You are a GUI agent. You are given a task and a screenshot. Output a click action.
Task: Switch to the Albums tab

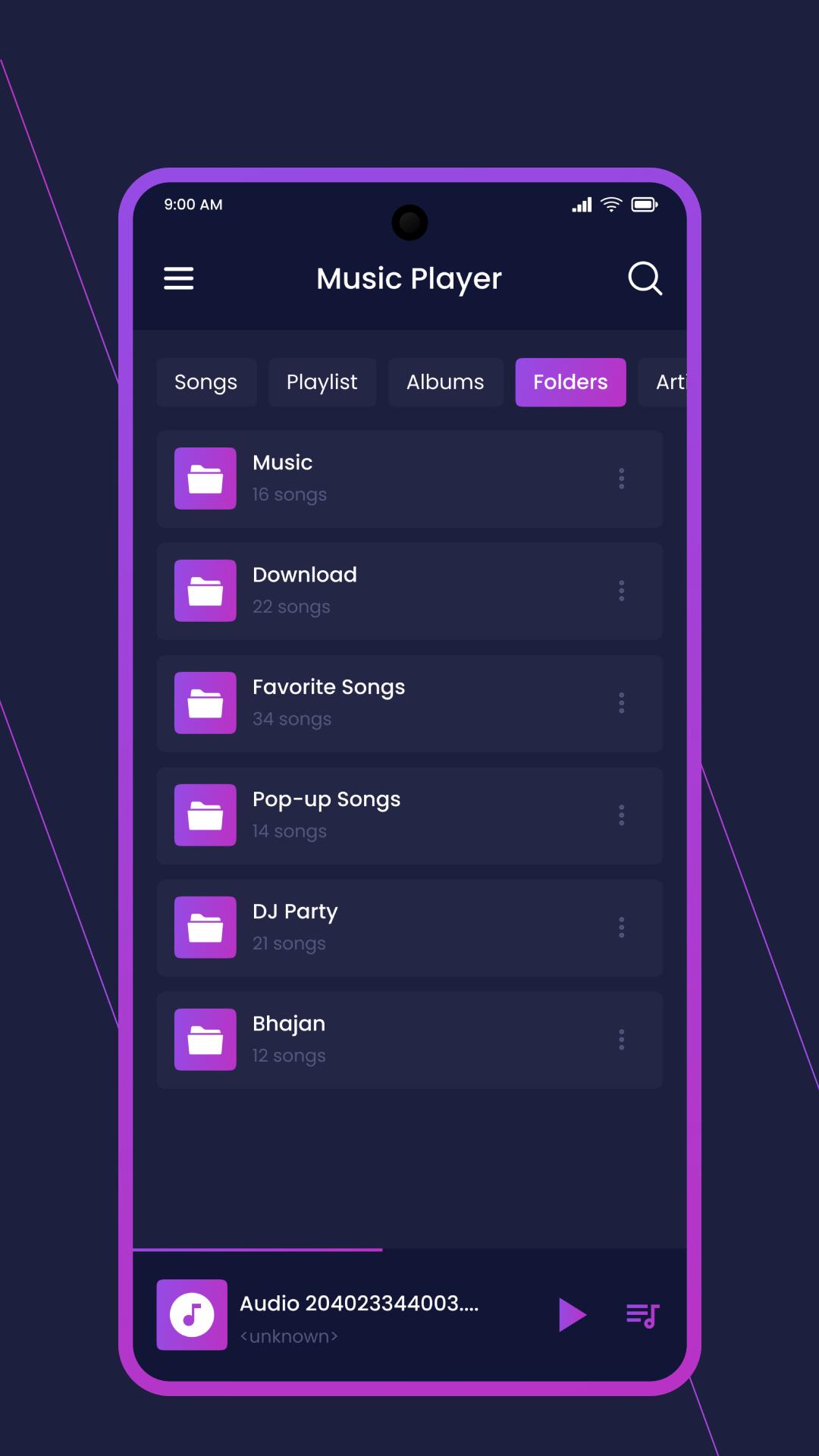(445, 382)
